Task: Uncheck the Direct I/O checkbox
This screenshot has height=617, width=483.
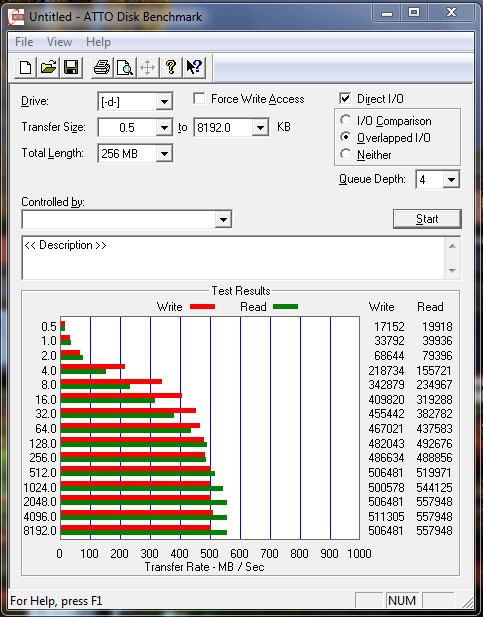Action: tap(345, 98)
